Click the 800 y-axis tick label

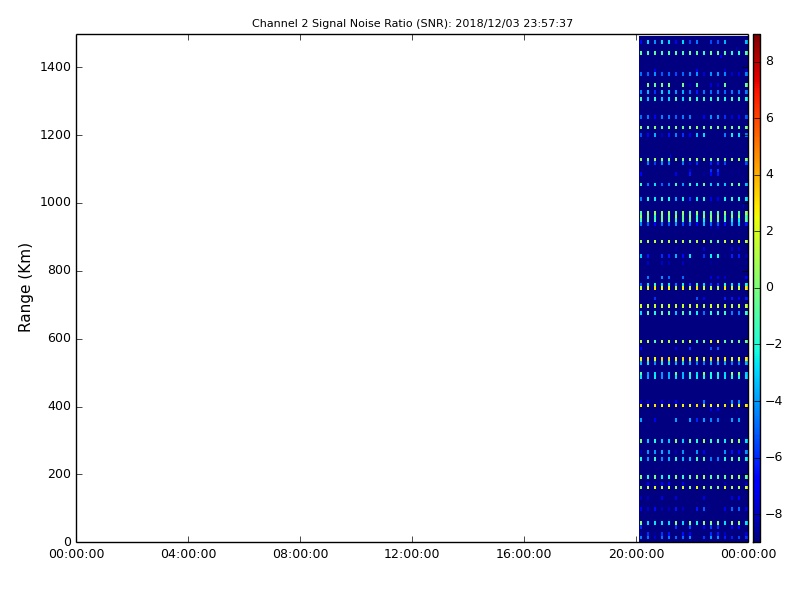tap(59, 270)
